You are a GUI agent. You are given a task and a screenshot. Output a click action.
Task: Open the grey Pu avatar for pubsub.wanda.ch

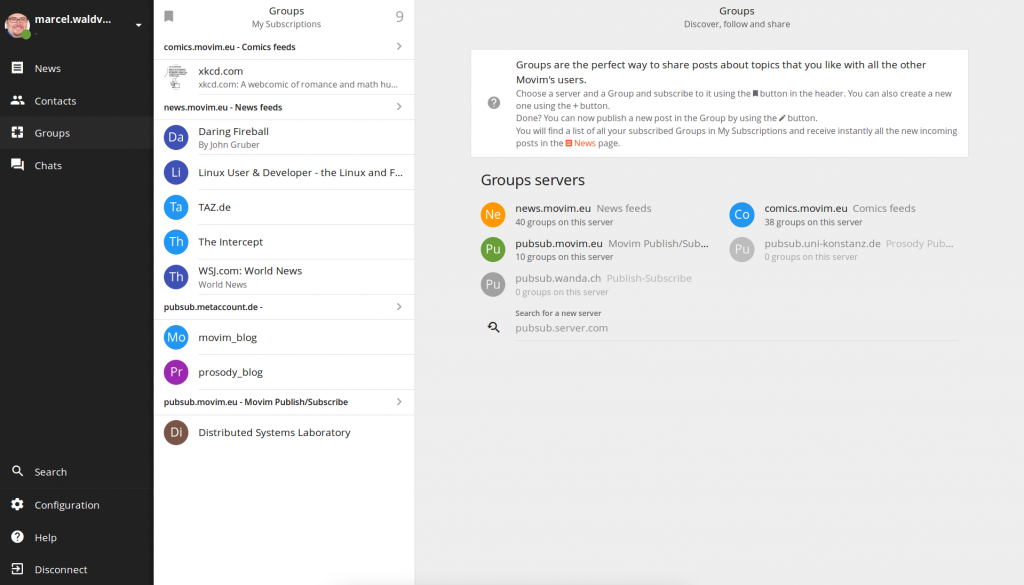(493, 284)
